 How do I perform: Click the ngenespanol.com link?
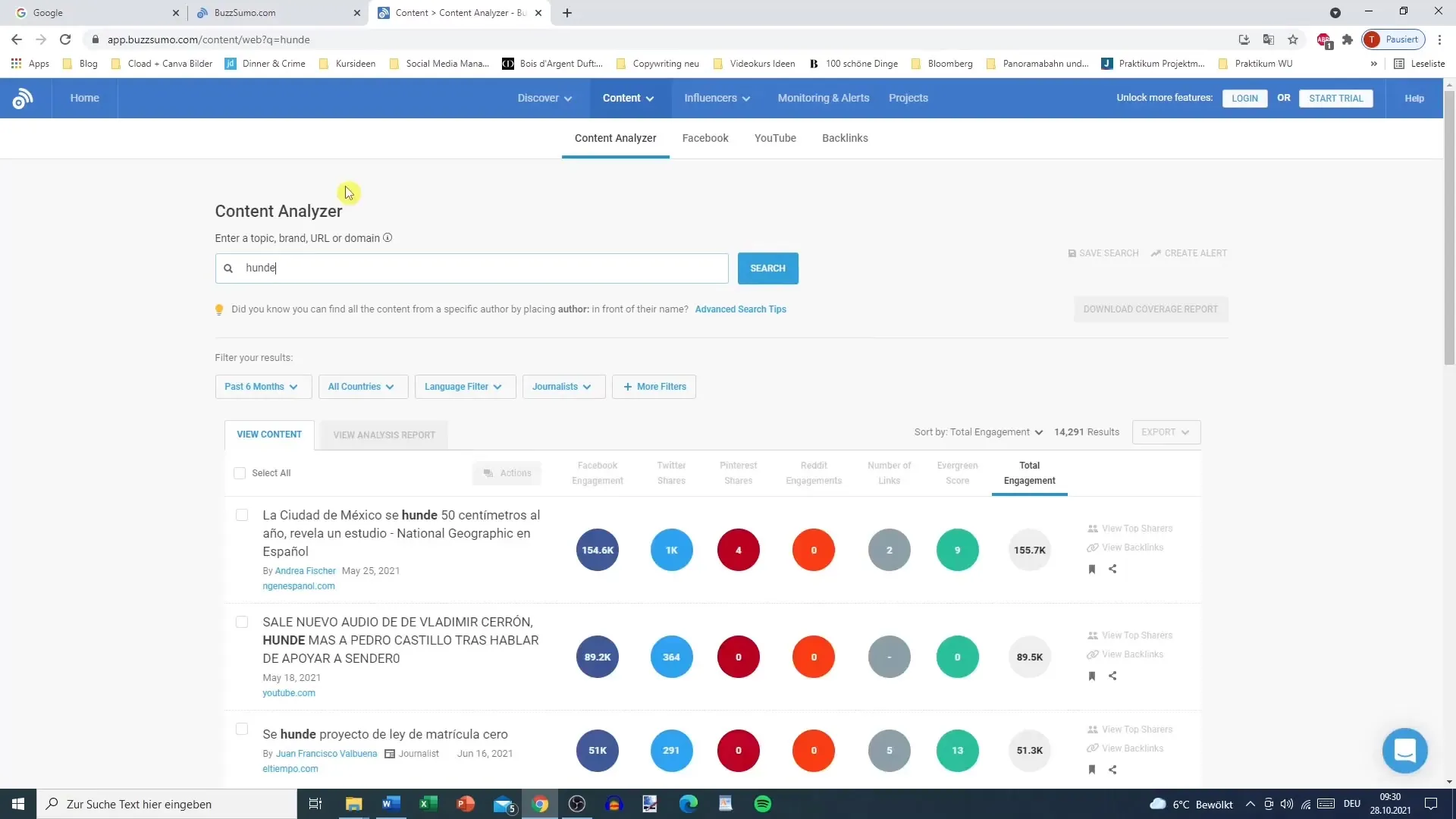pos(298,585)
